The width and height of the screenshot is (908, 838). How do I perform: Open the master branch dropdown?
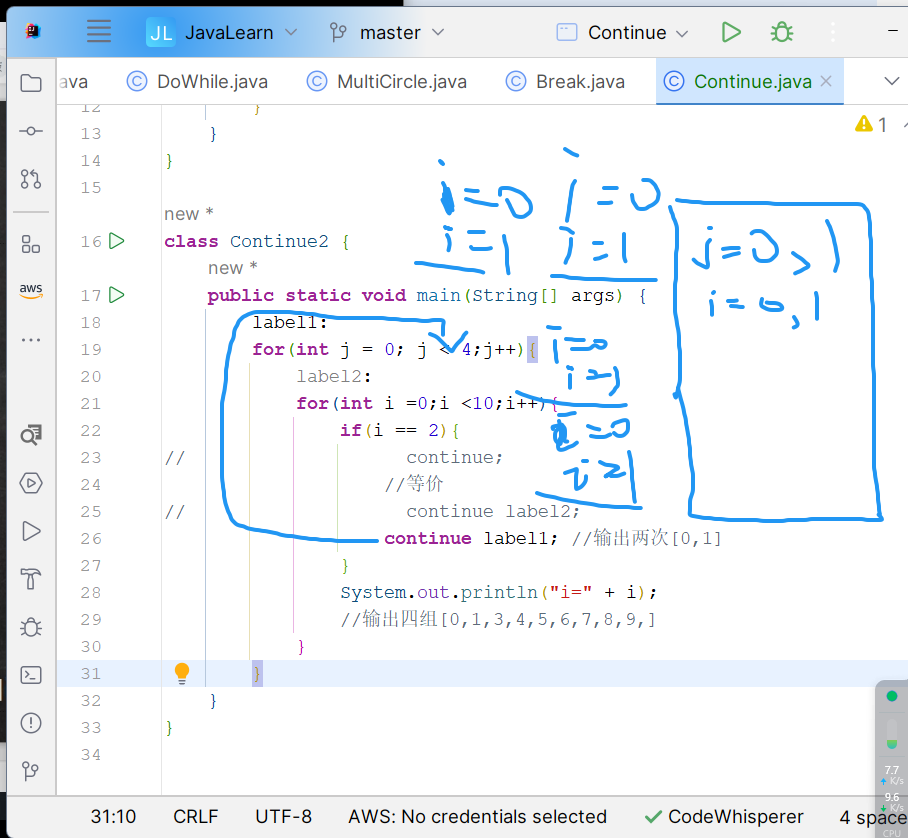387,32
